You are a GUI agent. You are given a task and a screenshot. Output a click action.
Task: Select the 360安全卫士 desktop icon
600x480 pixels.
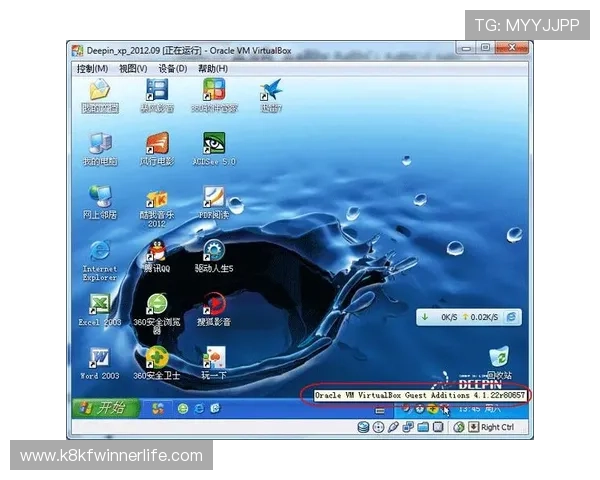pyautogui.click(x=157, y=358)
